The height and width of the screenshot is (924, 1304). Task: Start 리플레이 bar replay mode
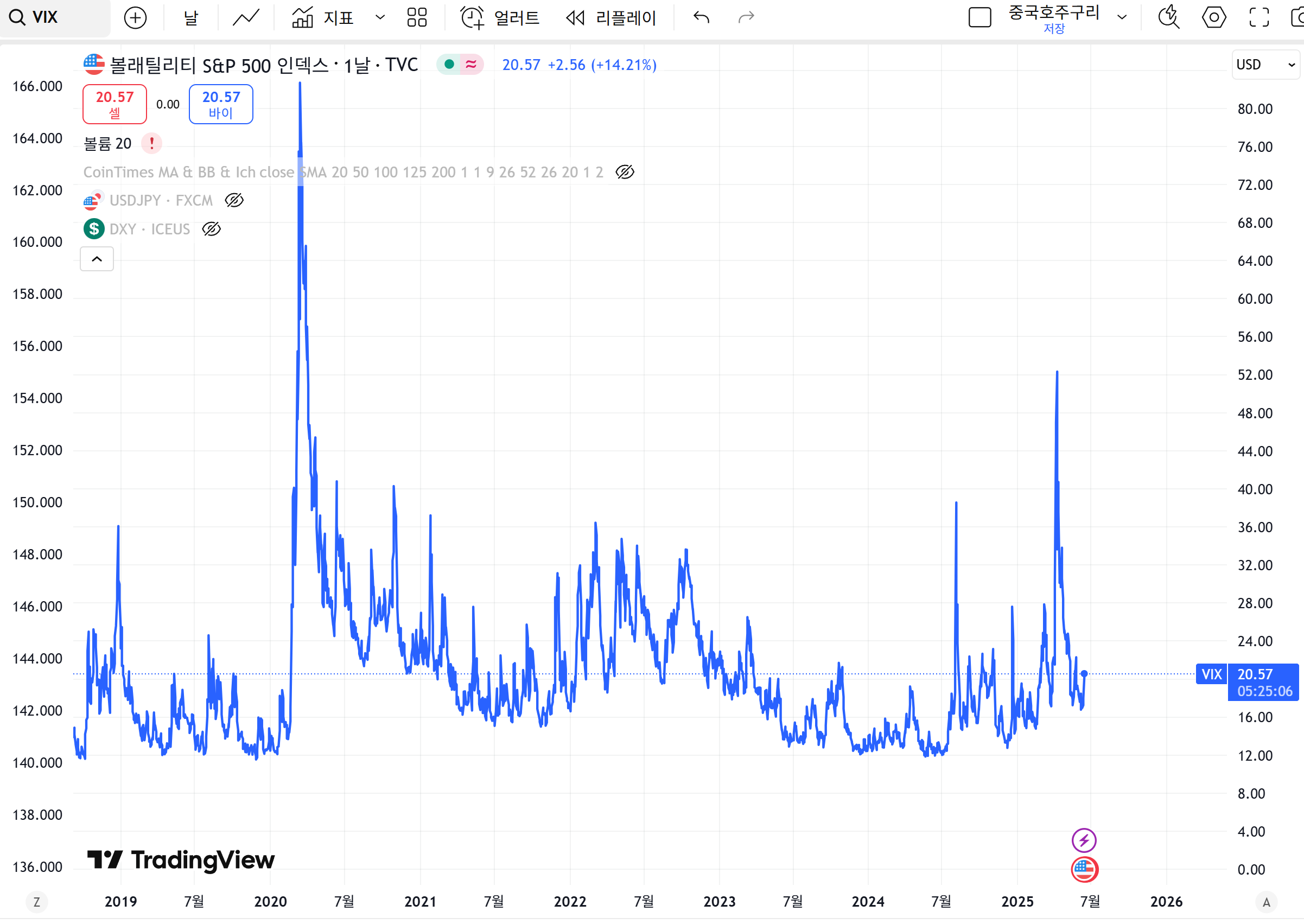611,18
